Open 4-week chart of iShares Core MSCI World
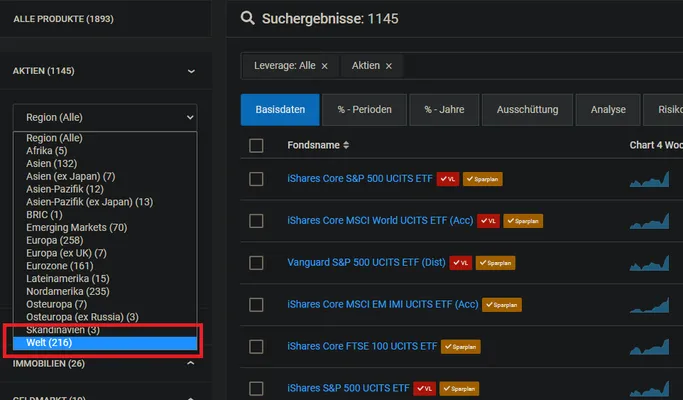683x400 pixels. click(x=649, y=221)
